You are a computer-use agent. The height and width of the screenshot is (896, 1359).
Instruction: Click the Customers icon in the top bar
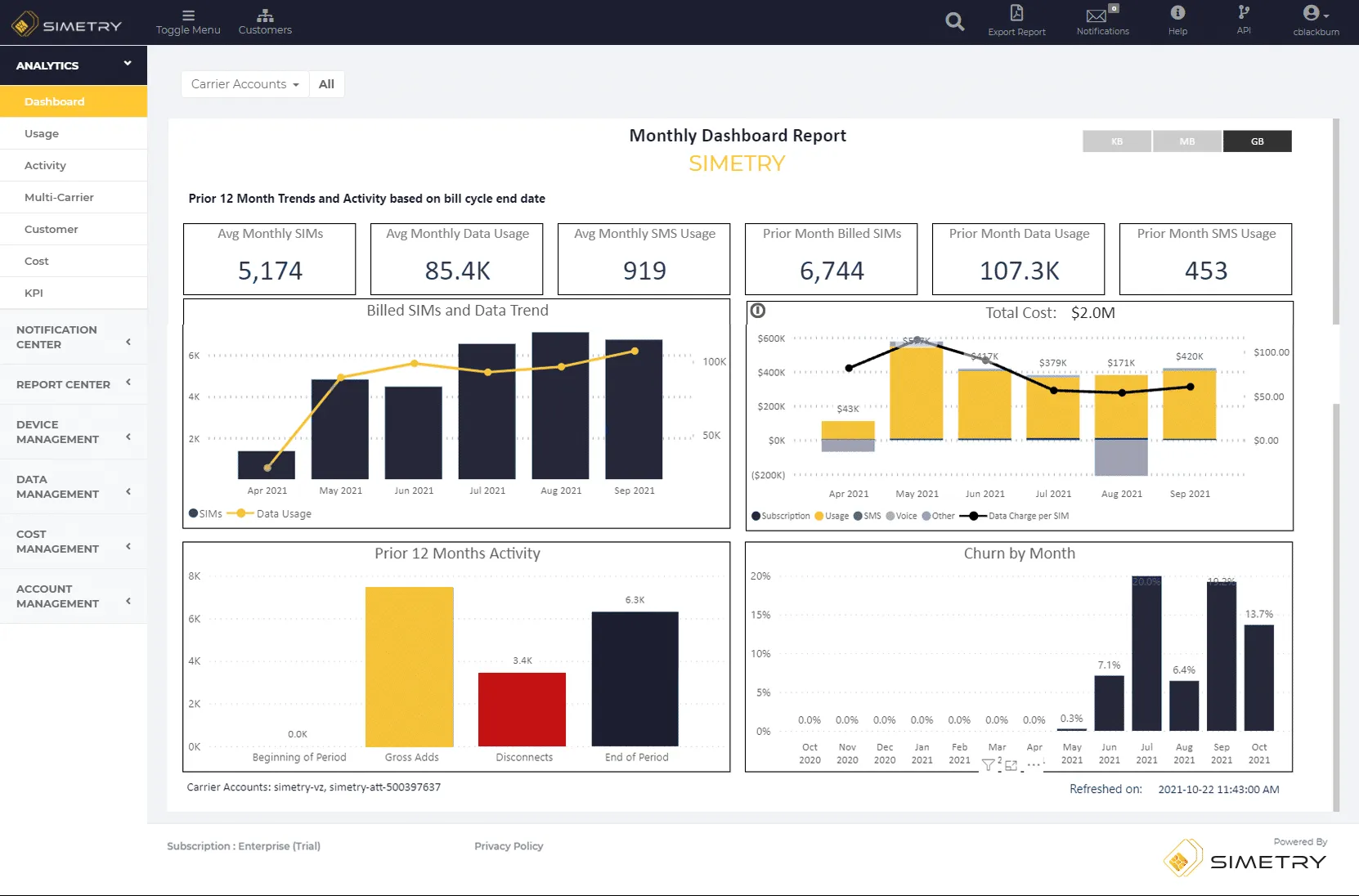[264, 16]
